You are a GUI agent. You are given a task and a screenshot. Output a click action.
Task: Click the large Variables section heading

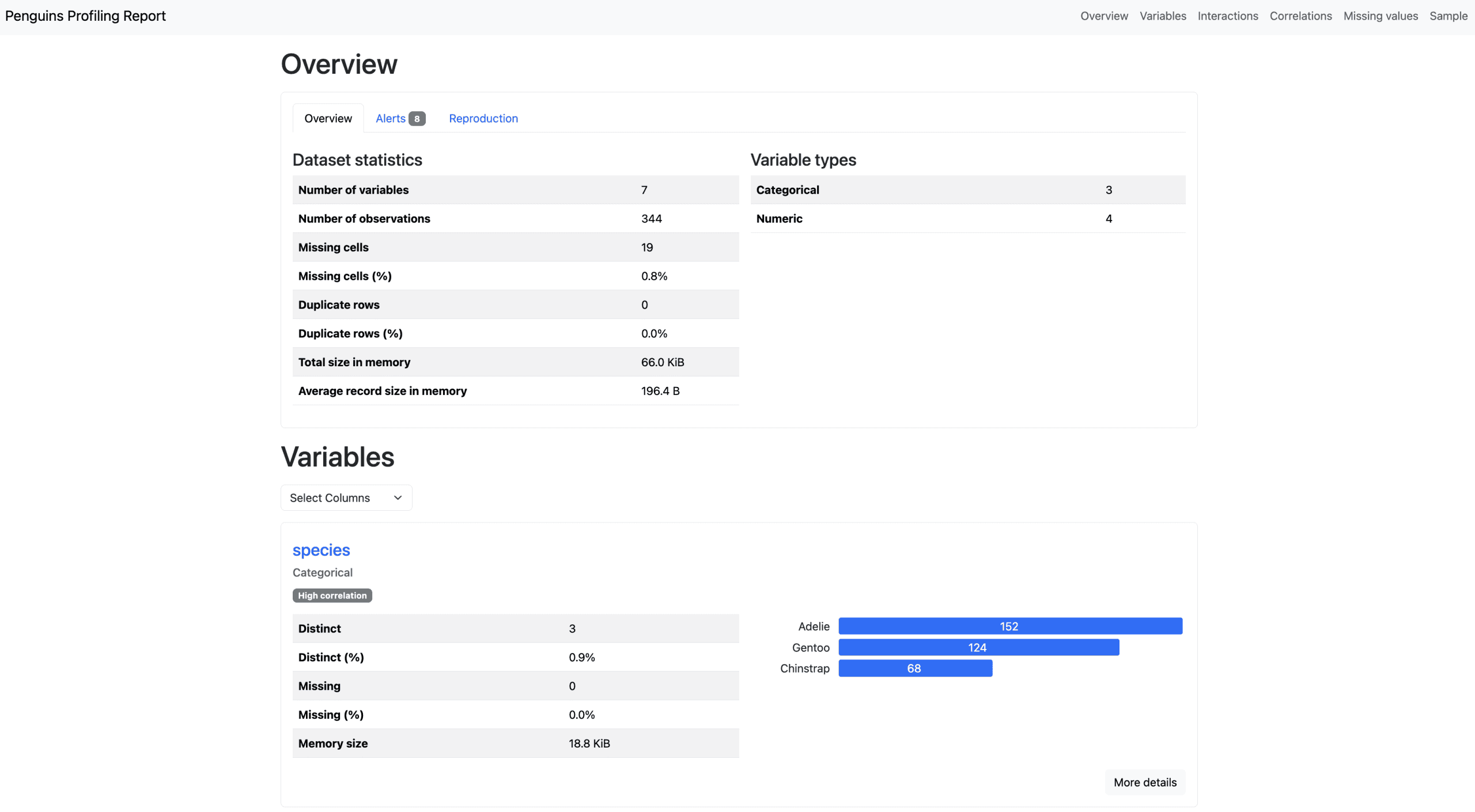[338, 457]
